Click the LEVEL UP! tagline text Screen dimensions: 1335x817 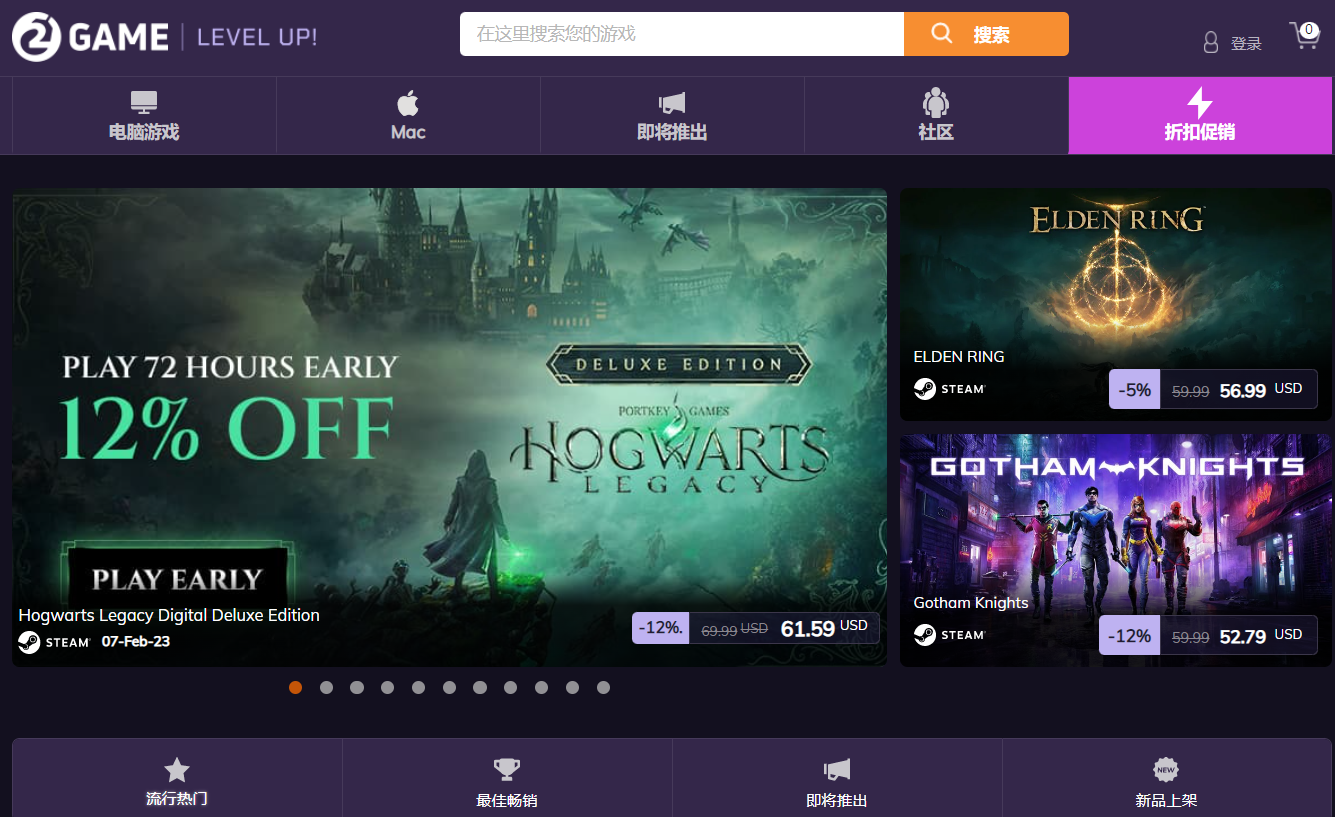[257, 38]
